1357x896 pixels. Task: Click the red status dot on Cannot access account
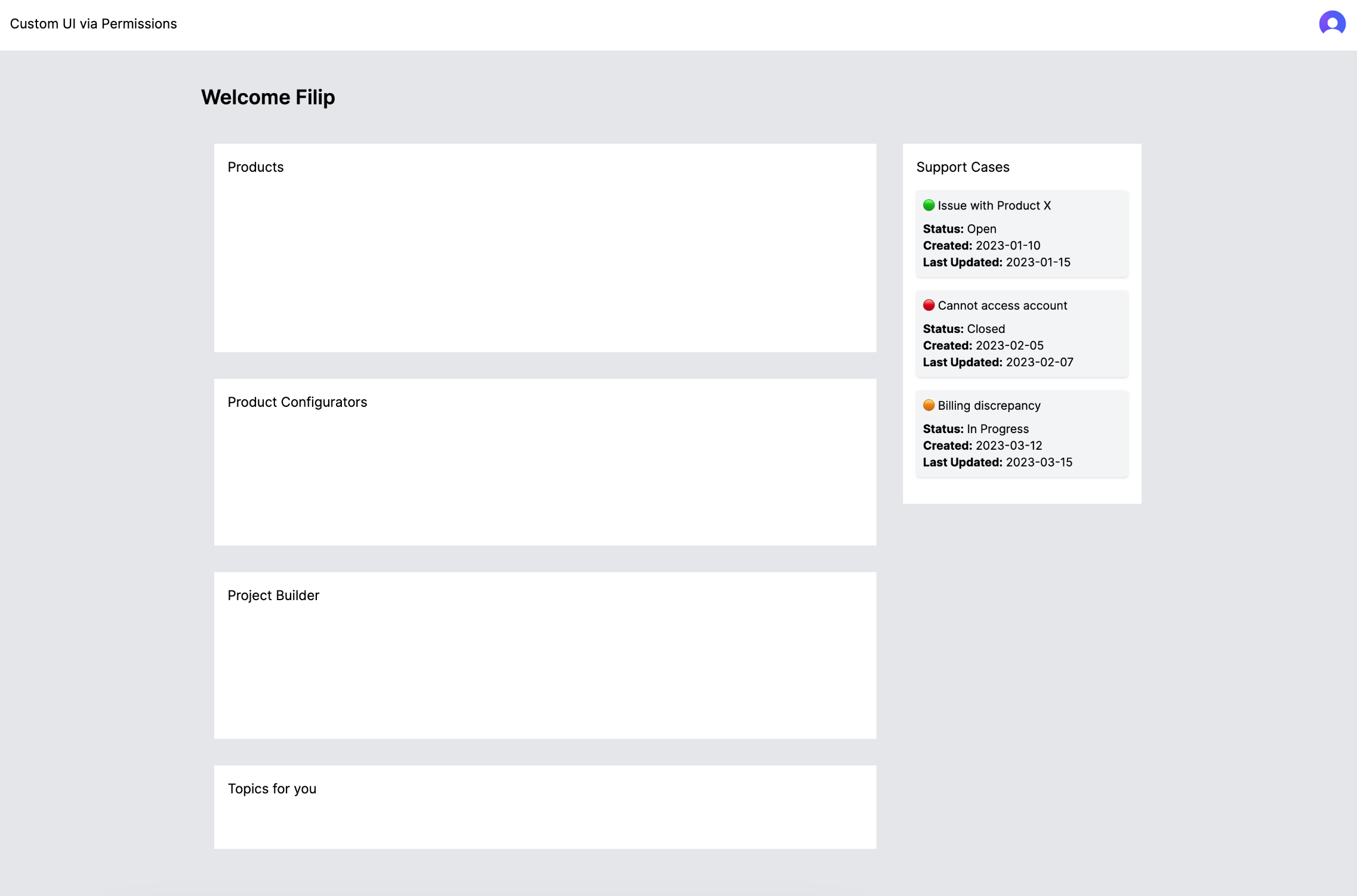pyautogui.click(x=929, y=305)
